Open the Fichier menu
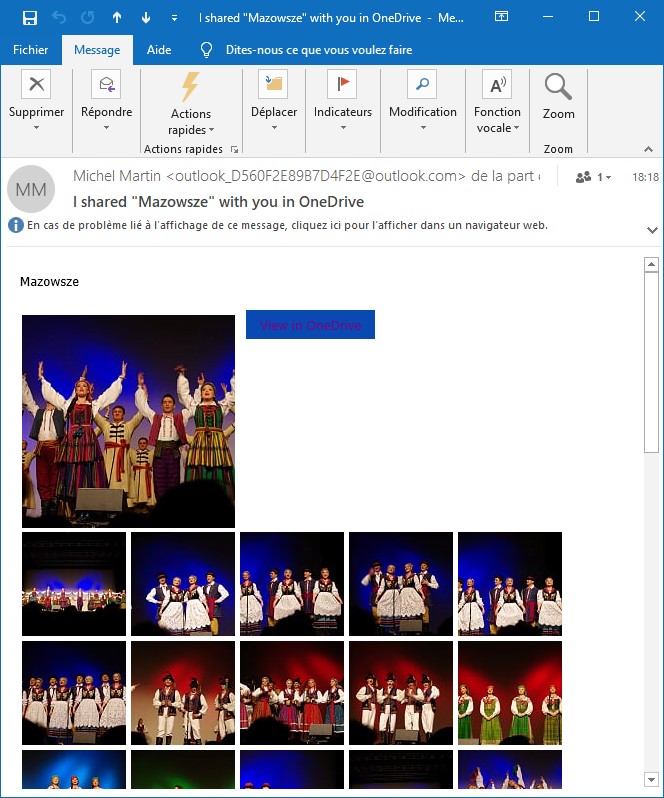 [30, 50]
